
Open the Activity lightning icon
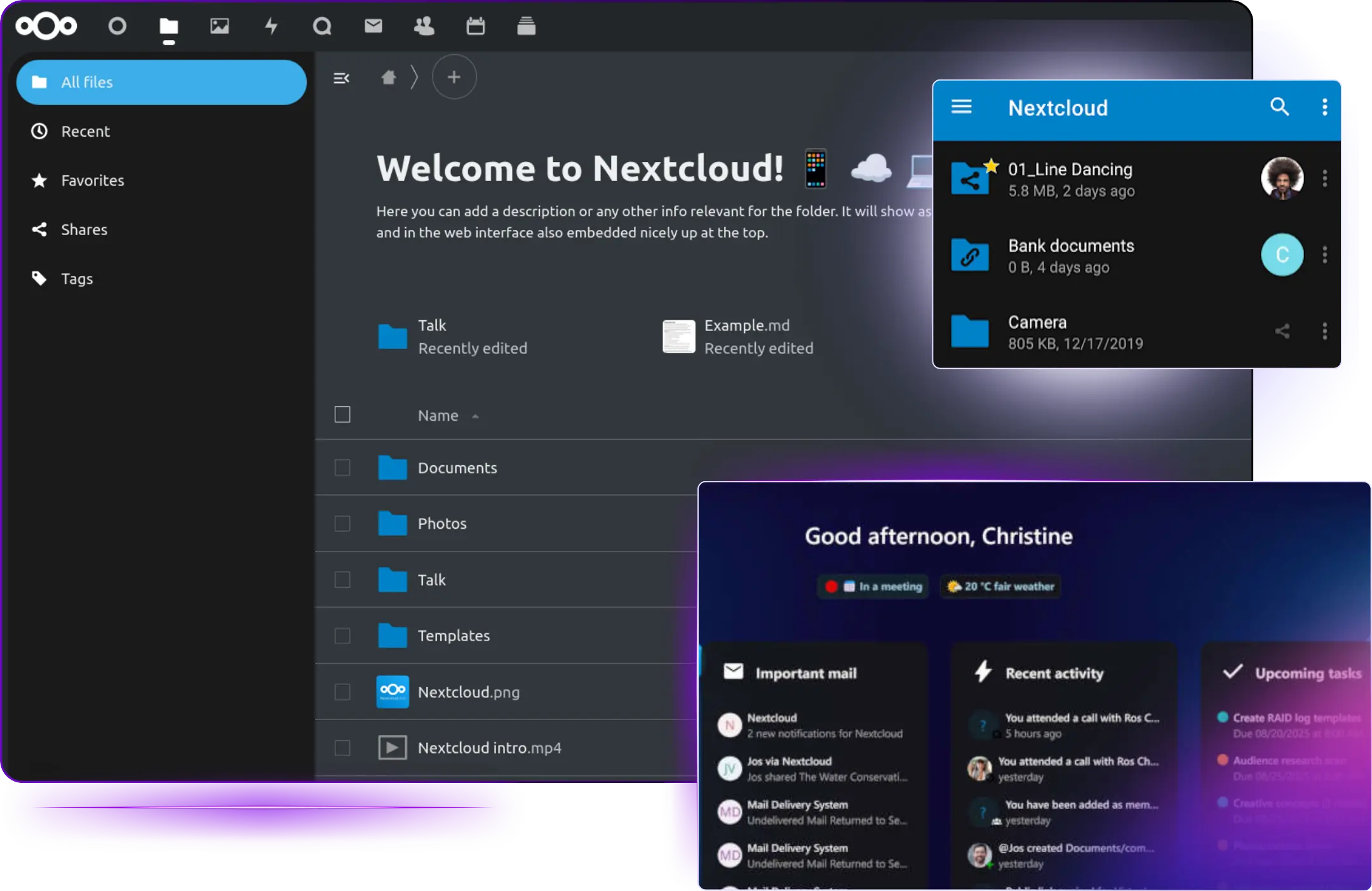pyautogui.click(x=271, y=26)
